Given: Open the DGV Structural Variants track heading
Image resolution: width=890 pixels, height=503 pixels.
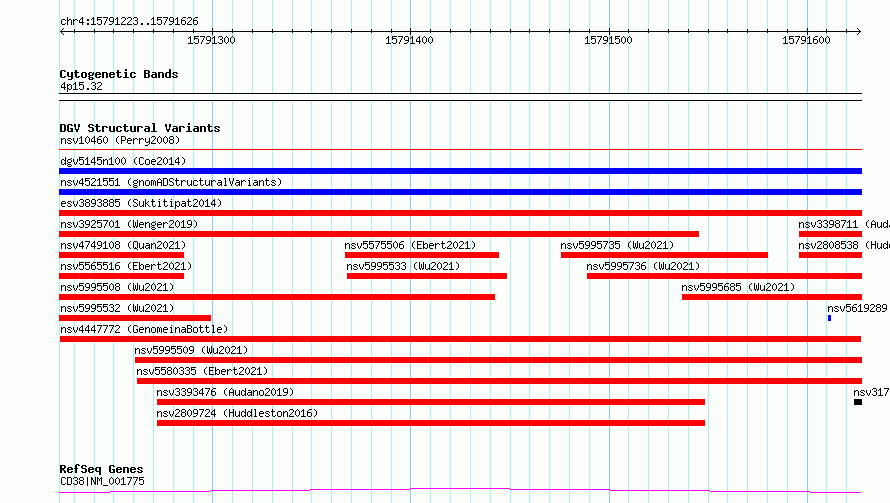Looking at the screenshot, I should (x=140, y=128).
